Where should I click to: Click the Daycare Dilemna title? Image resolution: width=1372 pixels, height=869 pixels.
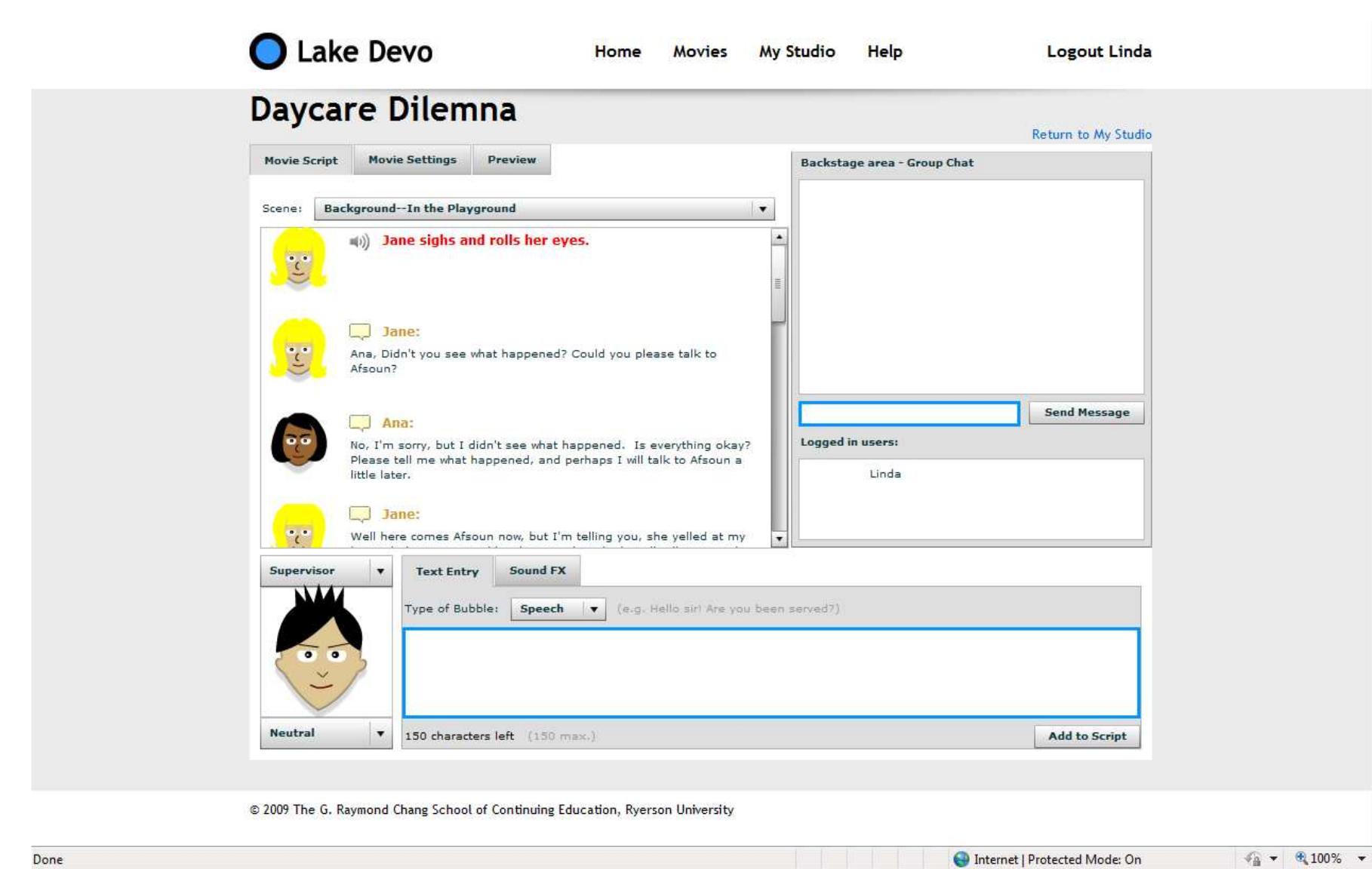coord(383,110)
